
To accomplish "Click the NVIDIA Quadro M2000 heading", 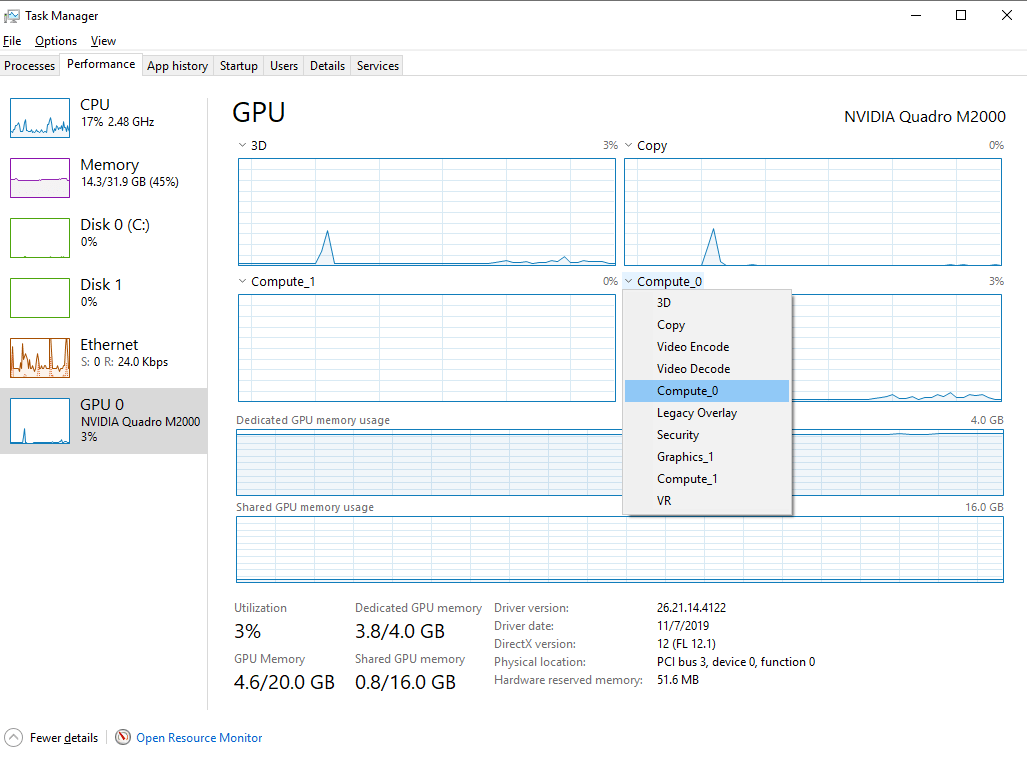I will coord(924,117).
